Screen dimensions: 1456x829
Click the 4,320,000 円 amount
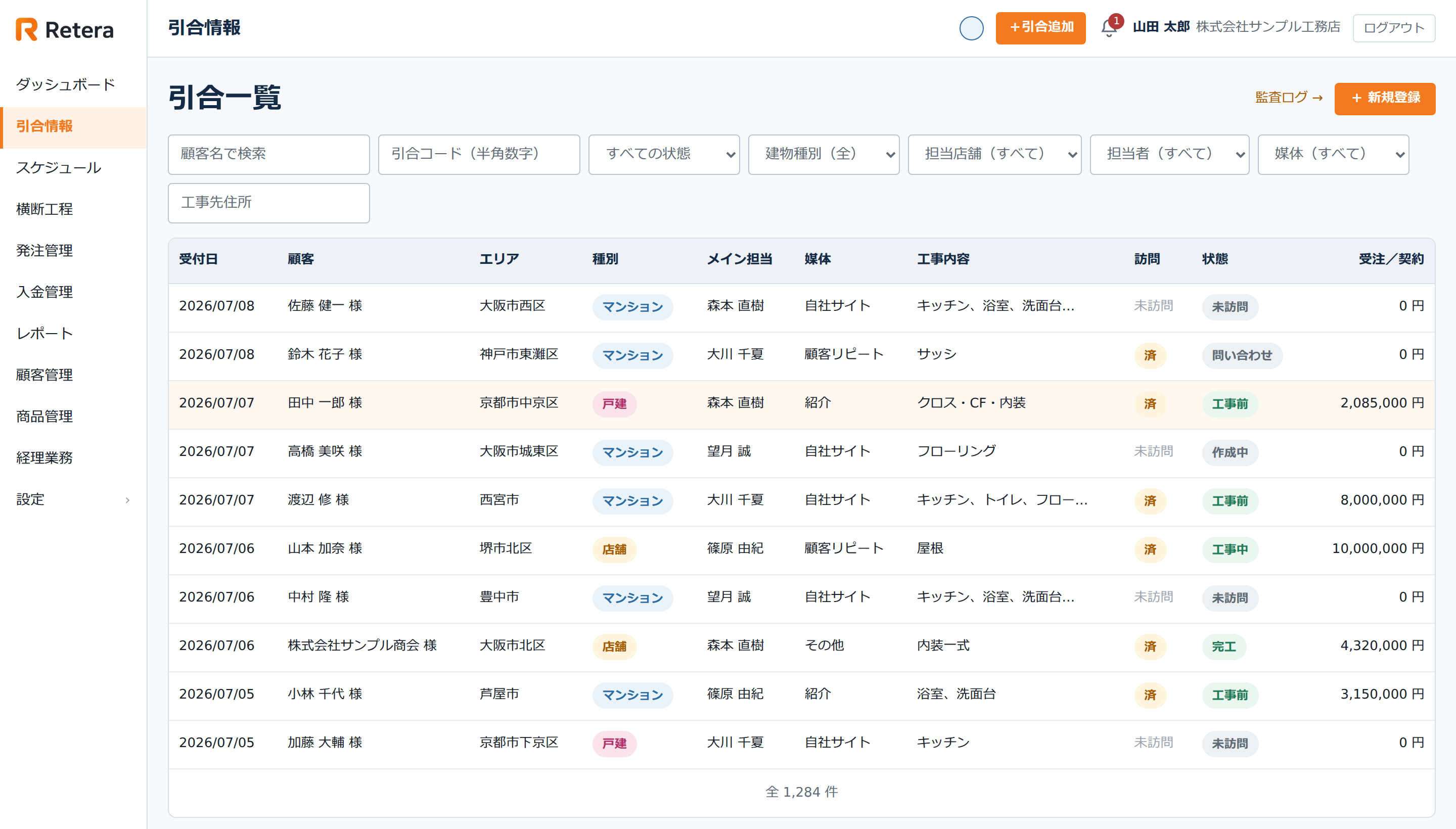1382,646
